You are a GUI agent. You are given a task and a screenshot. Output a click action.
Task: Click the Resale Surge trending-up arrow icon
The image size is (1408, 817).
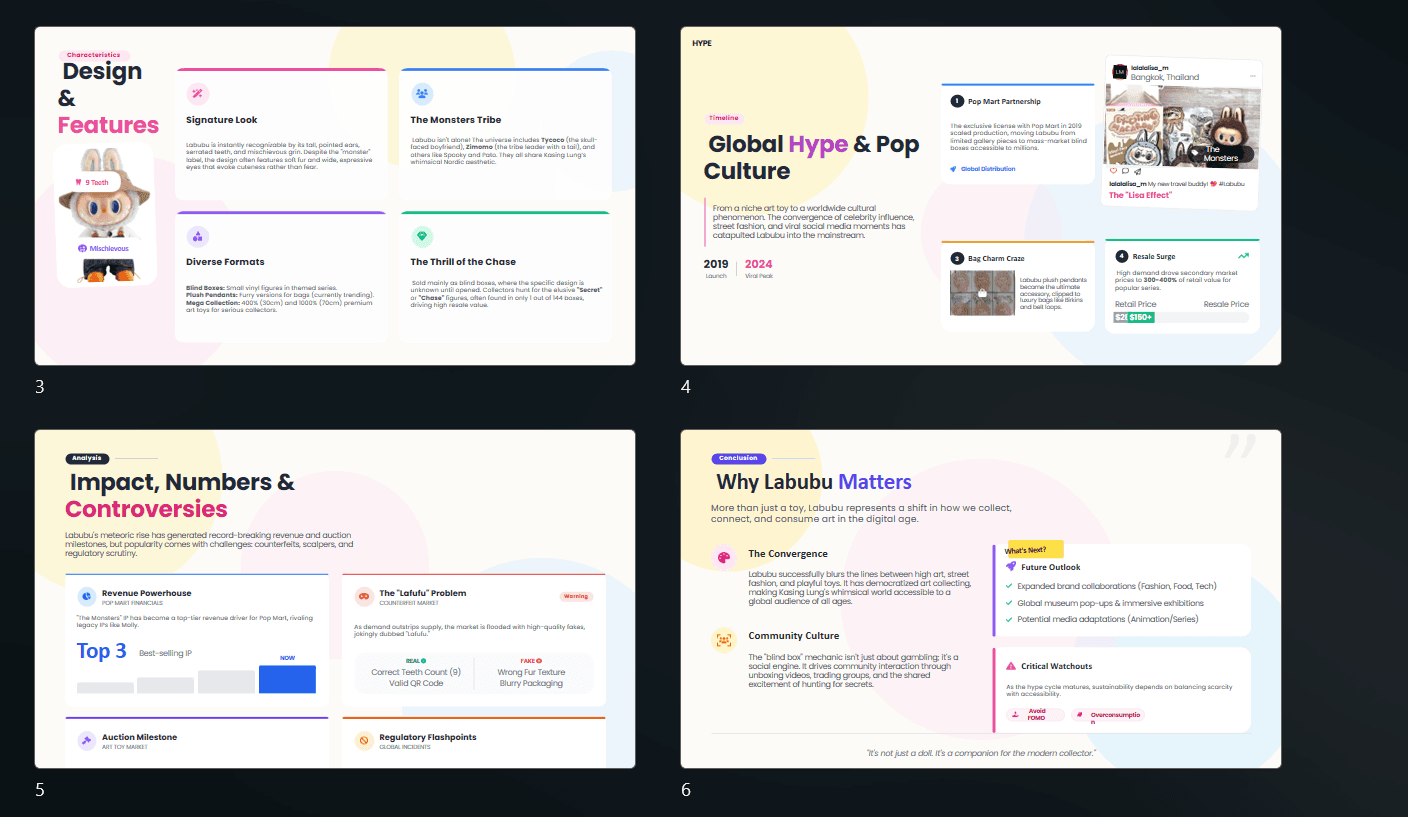click(1243, 256)
